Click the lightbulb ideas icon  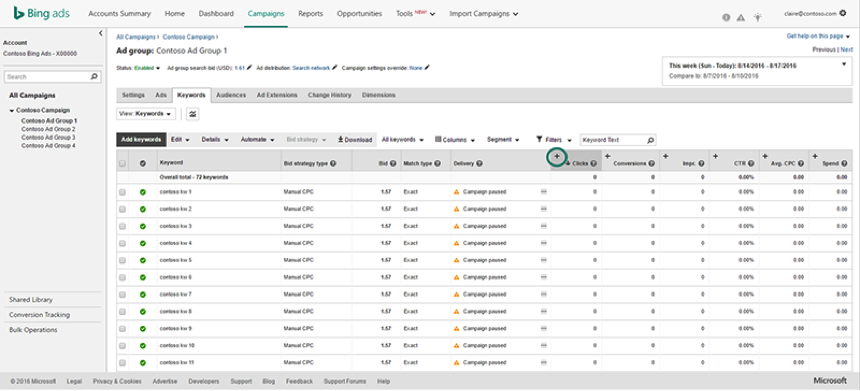757,18
